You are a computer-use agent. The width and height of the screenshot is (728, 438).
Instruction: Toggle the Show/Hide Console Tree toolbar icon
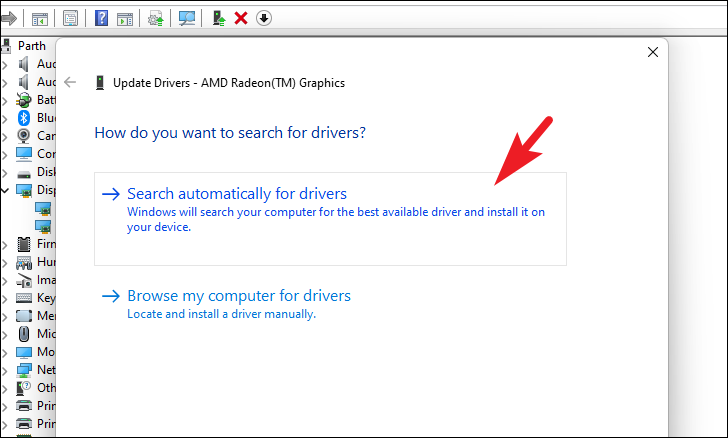40,19
